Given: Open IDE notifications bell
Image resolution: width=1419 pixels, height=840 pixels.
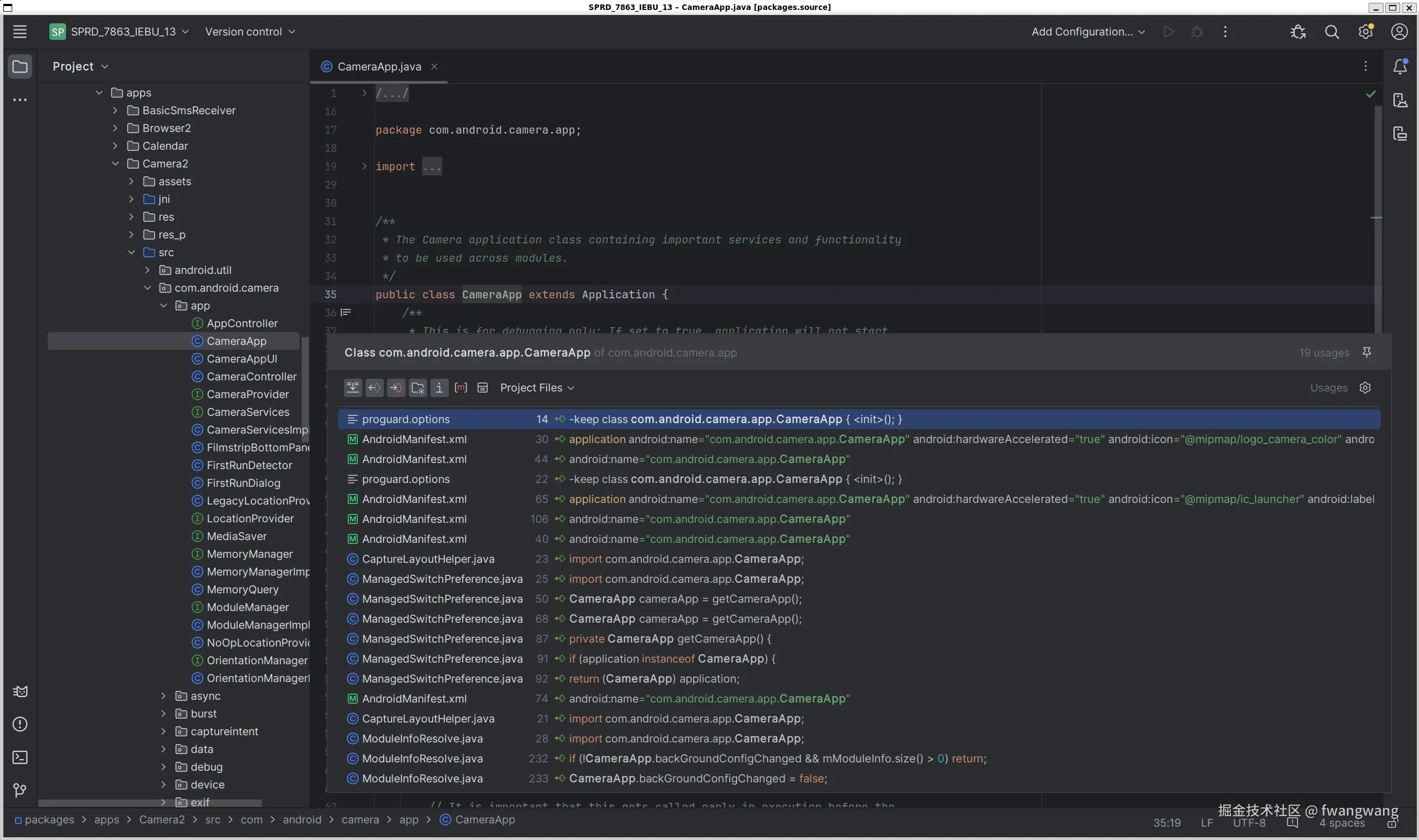Looking at the screenshot, I should pyautogui.click(x=1400, y=66).
